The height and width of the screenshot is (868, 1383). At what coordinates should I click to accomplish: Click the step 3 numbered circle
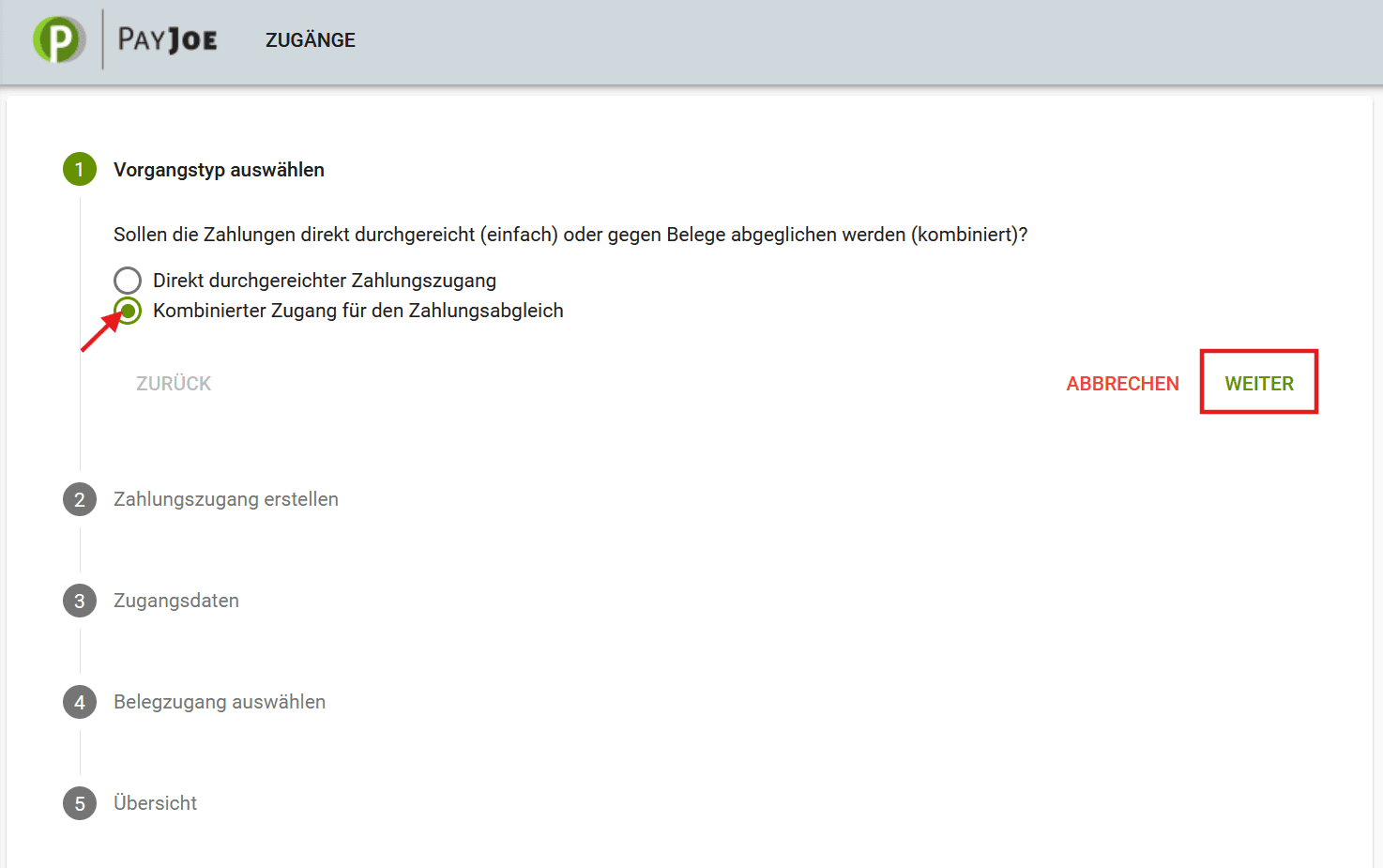80,601
